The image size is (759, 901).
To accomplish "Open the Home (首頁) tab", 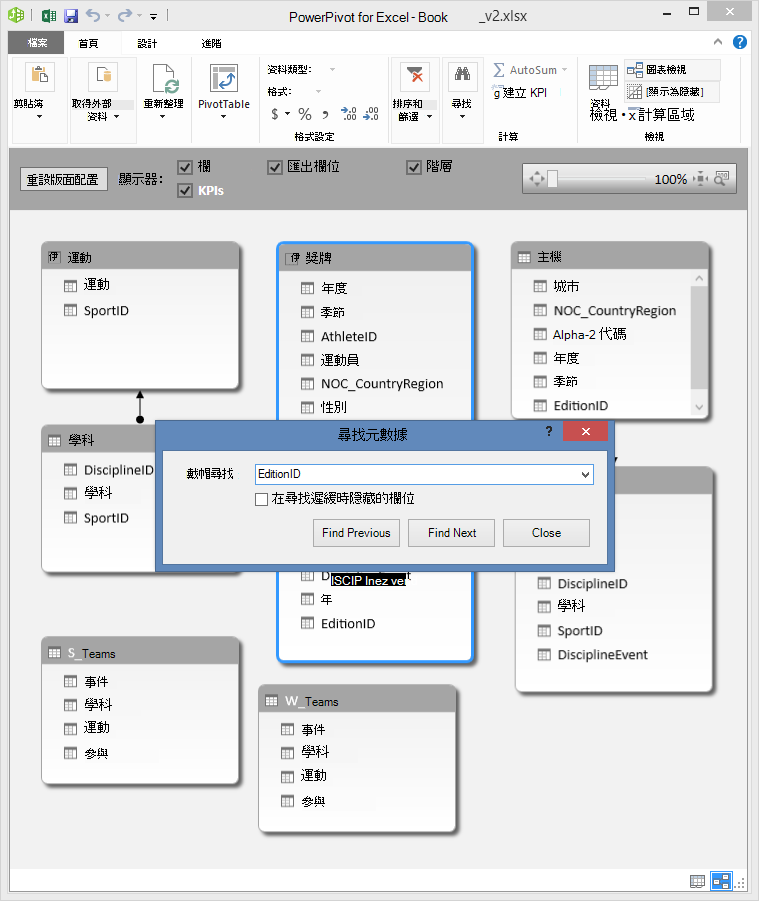I will pos(88,43).
